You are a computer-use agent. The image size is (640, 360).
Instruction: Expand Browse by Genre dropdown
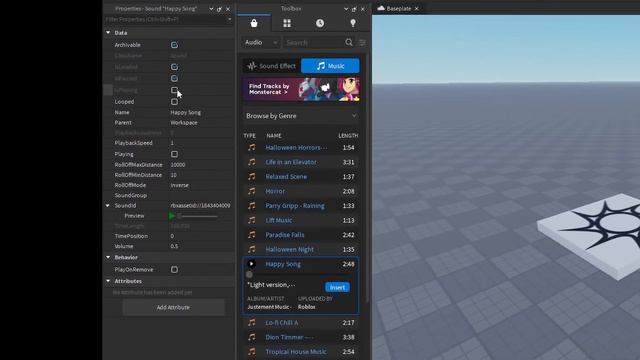(301, 116)
